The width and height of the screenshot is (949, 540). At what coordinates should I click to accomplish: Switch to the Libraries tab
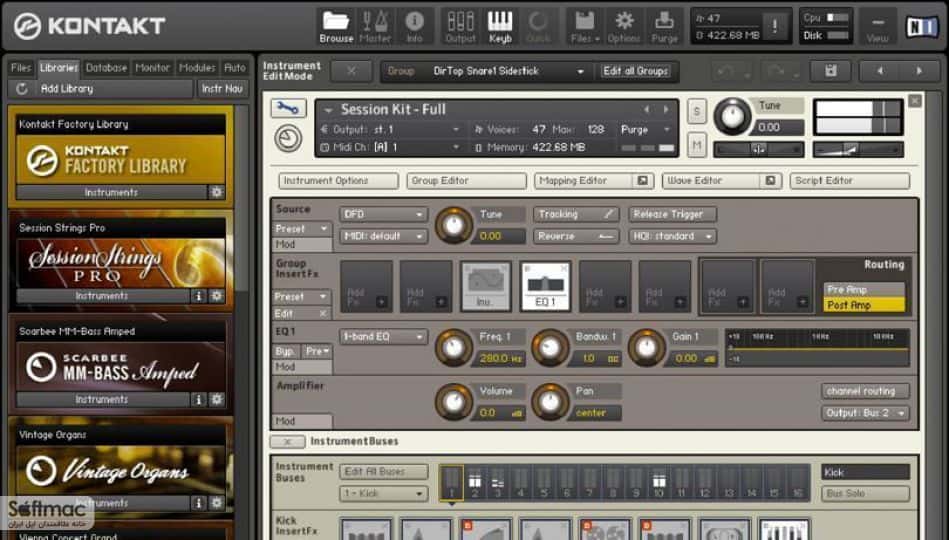click(59, 67)
